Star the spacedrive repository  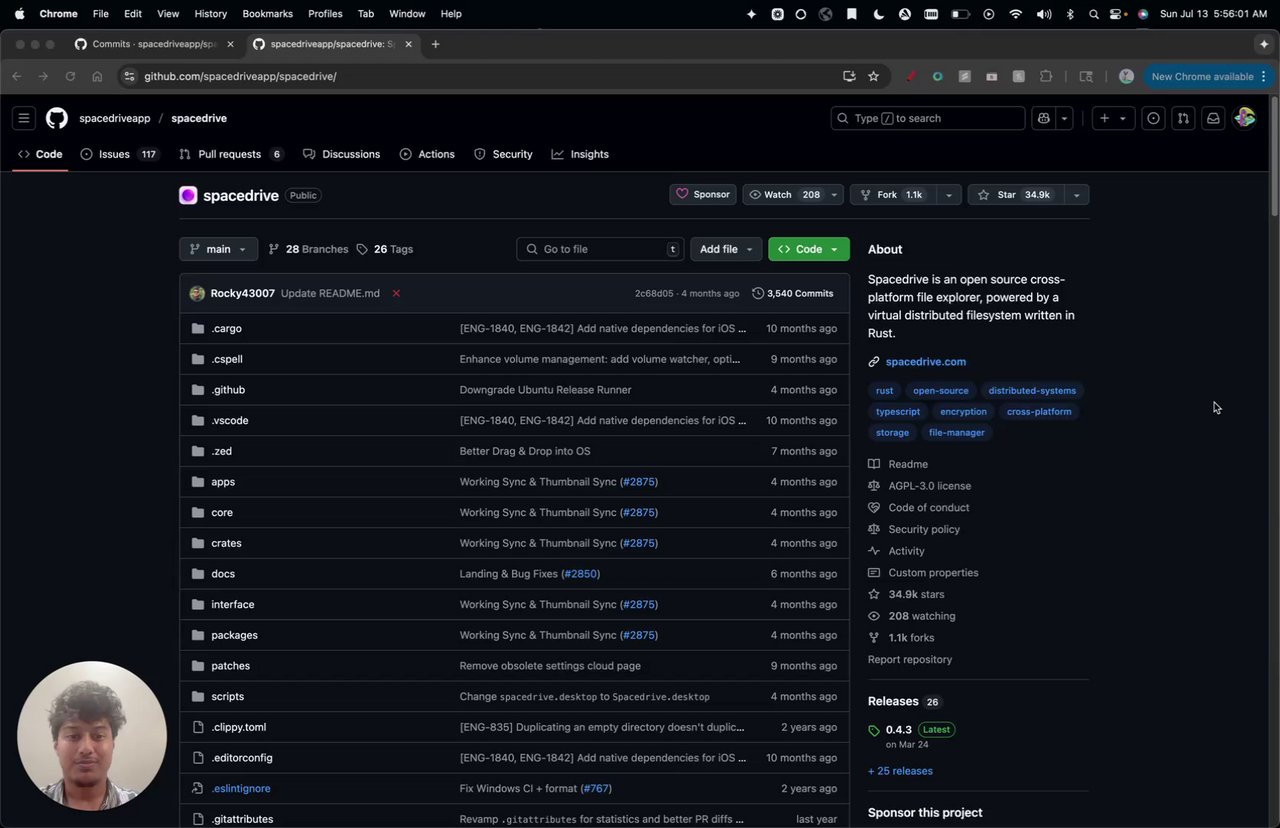1015,195
